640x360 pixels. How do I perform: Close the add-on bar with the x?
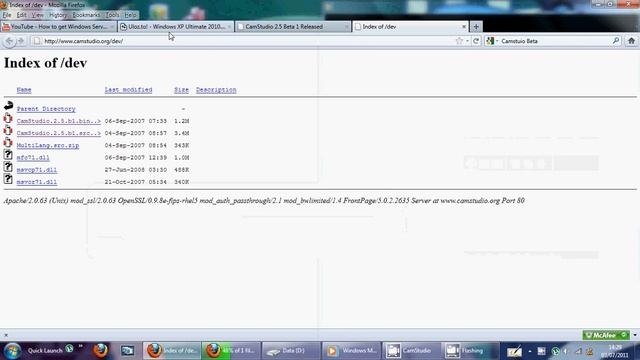pos(6,335)
